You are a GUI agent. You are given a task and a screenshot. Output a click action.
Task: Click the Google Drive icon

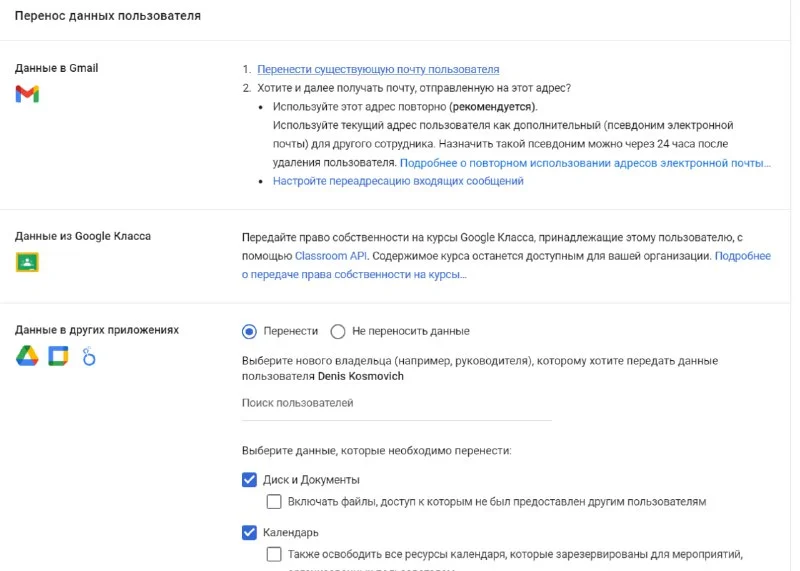[x=26, y=357]
